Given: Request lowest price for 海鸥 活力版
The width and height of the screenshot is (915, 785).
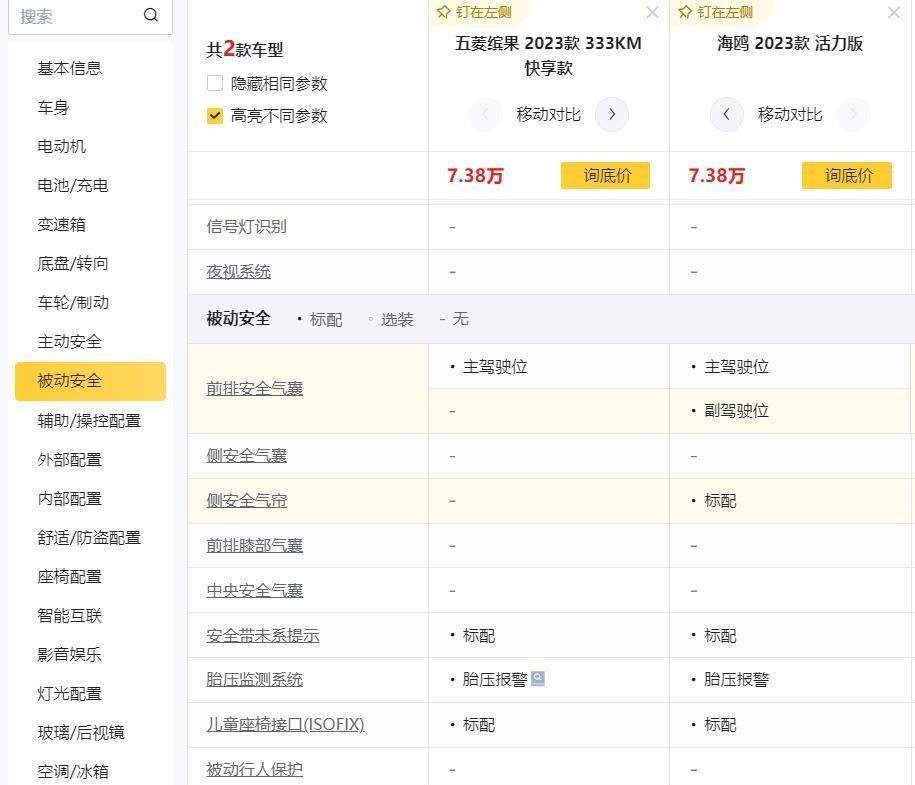Looking at the screenshot, I should (847, 176).
